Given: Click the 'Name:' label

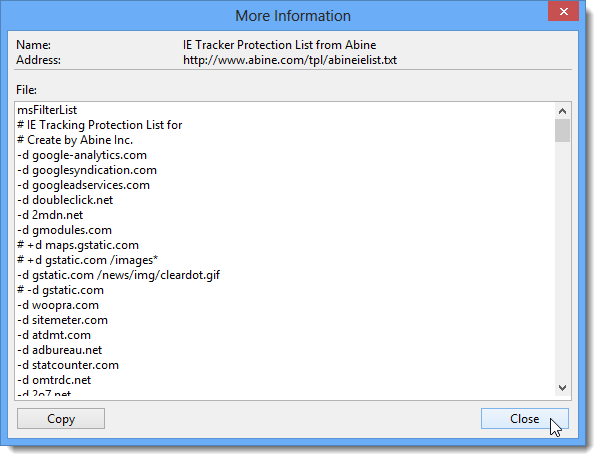Looking at the screenshot, I should 33,45.
